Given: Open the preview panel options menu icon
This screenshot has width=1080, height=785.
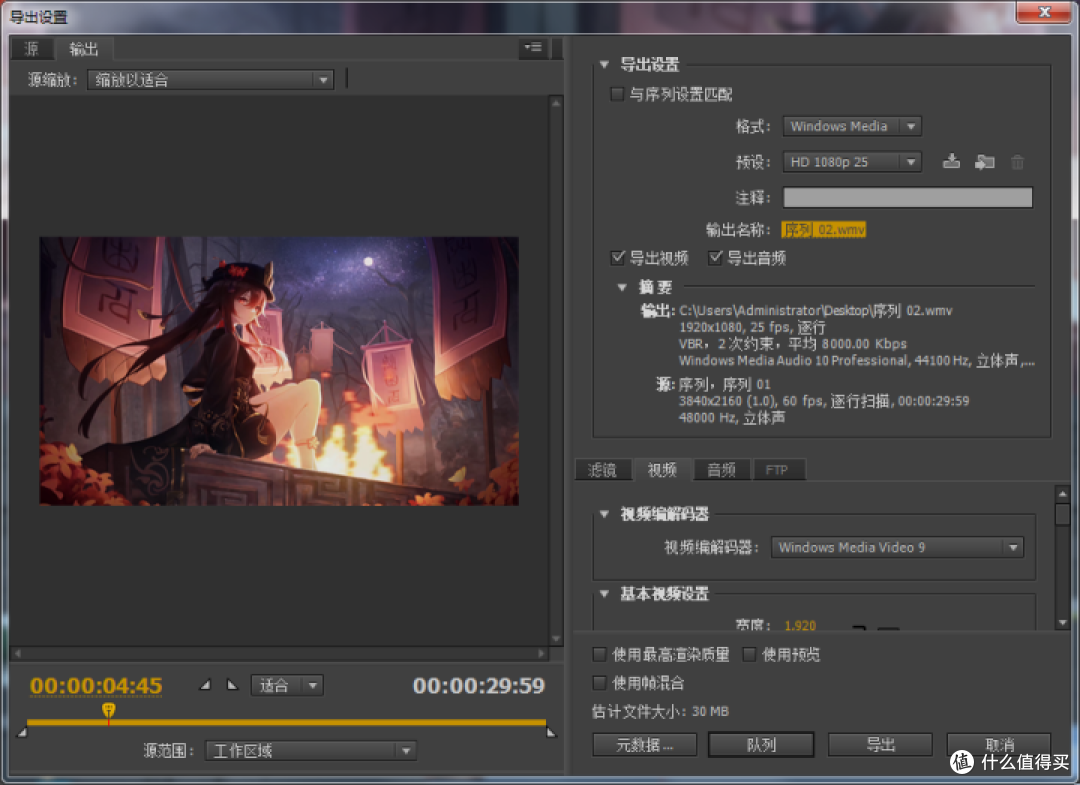Looking at the screenshot, I should coord(533,48).
